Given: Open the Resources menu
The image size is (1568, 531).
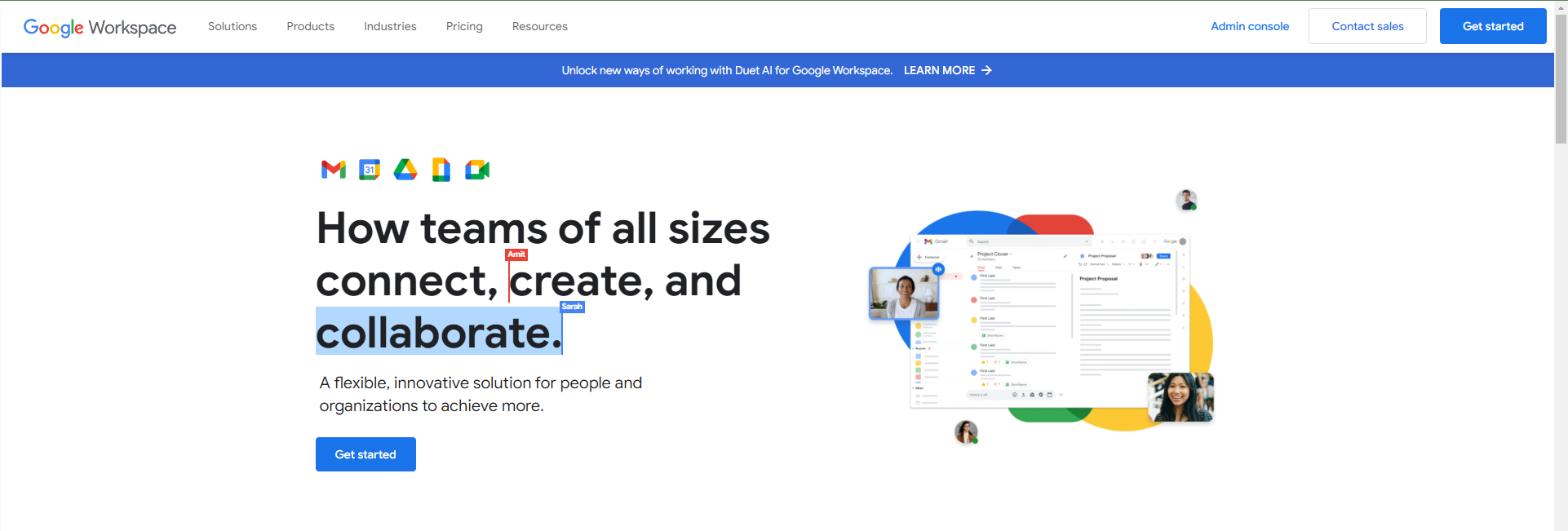Looking at the screenshot, I should [539, 26].
